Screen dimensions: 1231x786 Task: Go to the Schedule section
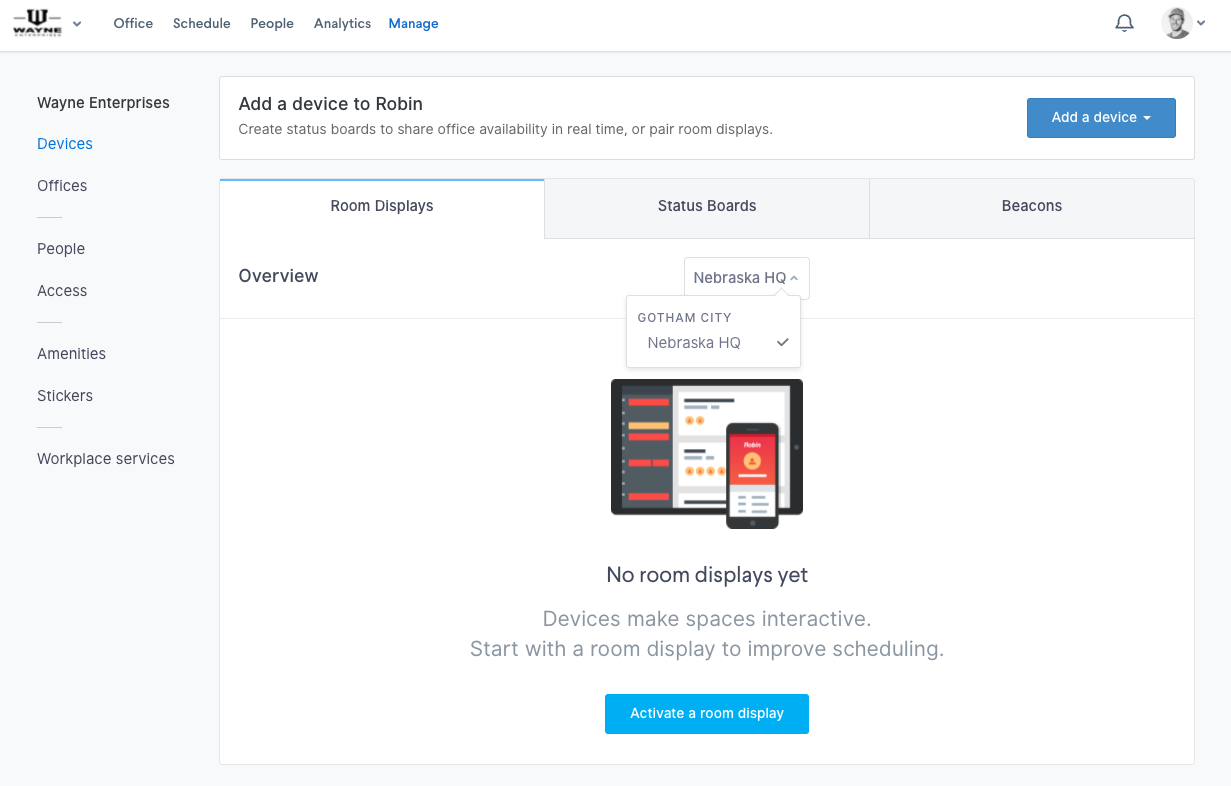pos(201,23)
